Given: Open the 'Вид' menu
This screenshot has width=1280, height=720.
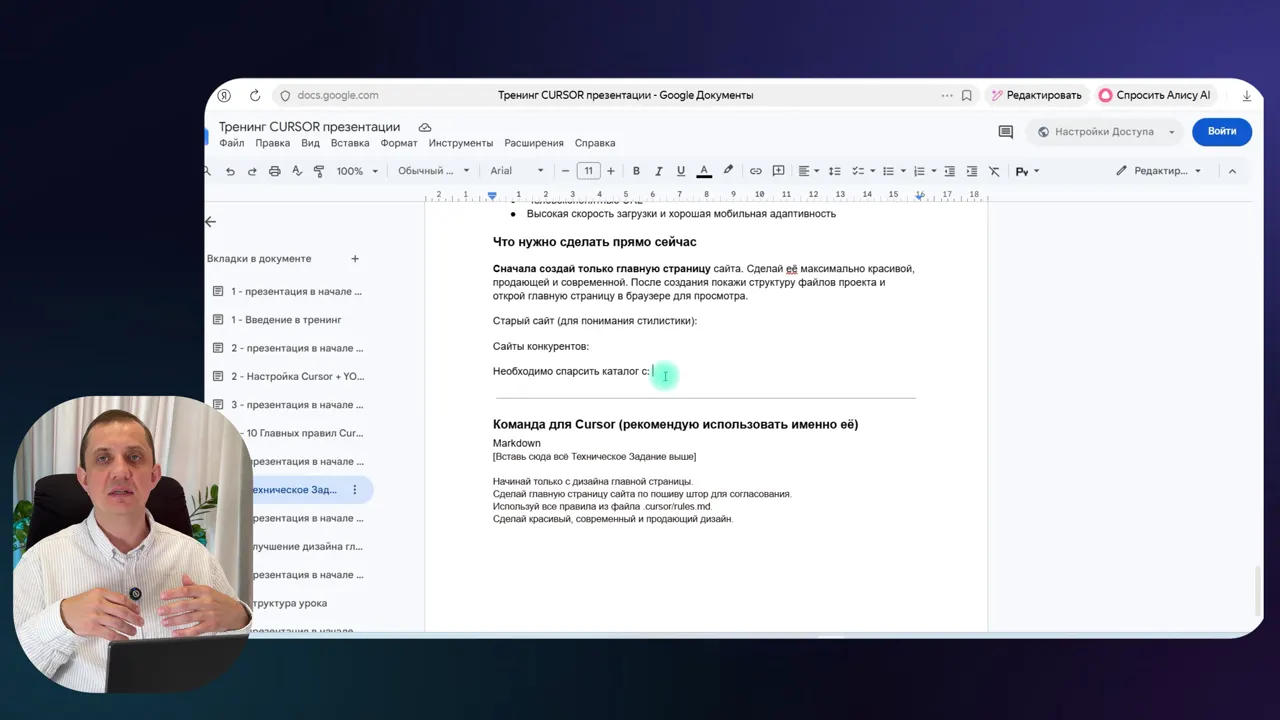Looking at the screenshot, I should click(310, 143).
